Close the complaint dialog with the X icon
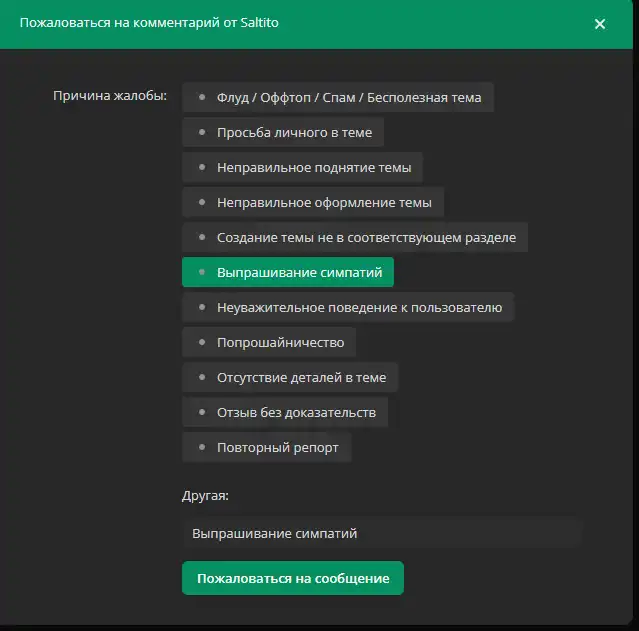The image size is (639, 631). (x=600, y=24)
